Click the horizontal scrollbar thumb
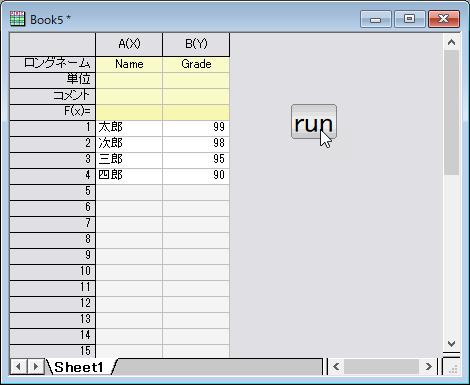Image resolution: width=470 pixels, height=385 pixels. point(382,367)
